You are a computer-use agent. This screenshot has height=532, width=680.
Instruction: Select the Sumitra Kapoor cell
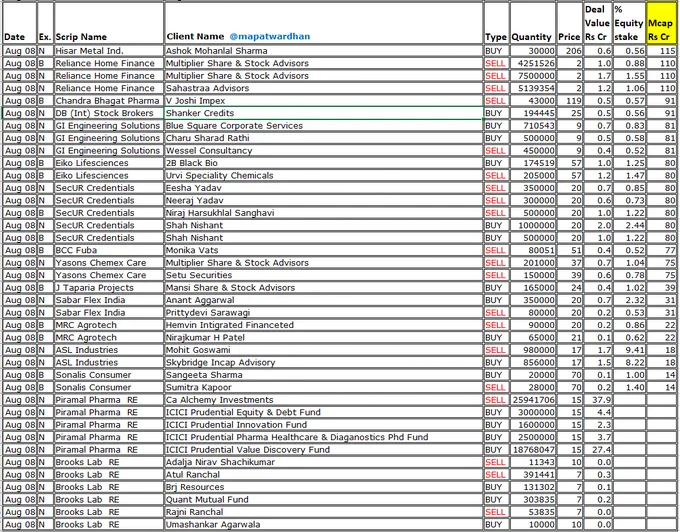324,387
